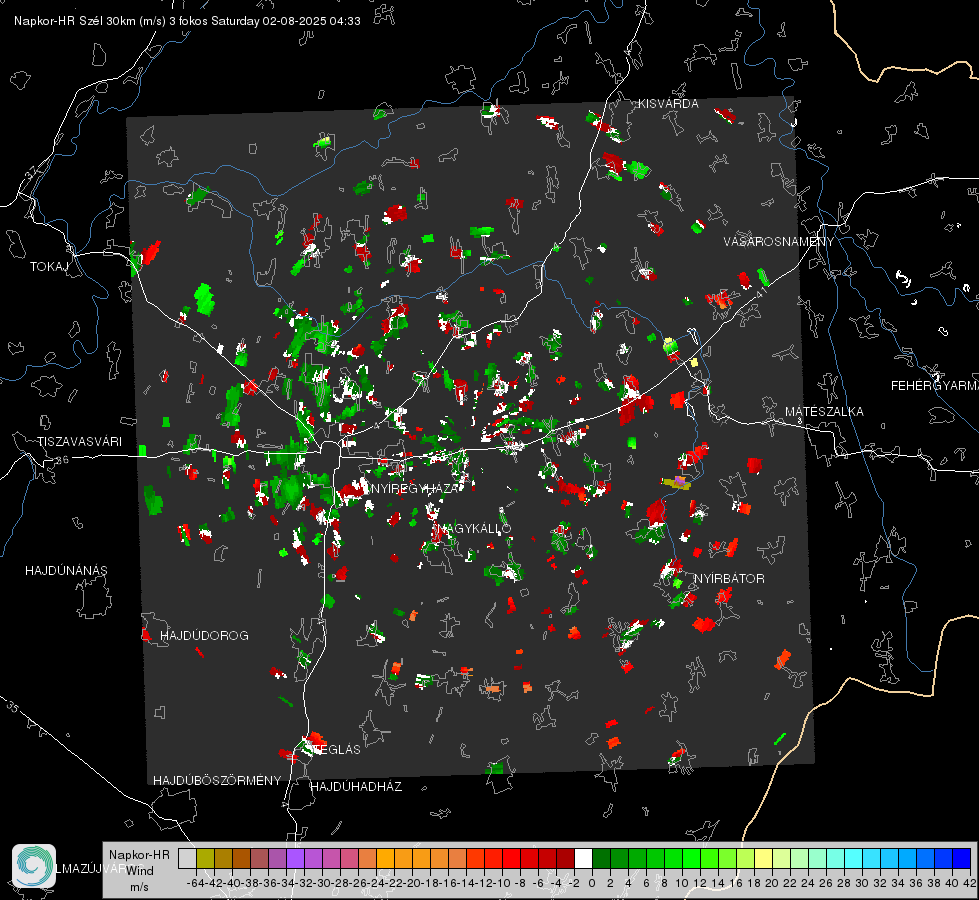Click the HAJDÚBÖSZÖRMÉNY label
979x900 pixels.
217,781
